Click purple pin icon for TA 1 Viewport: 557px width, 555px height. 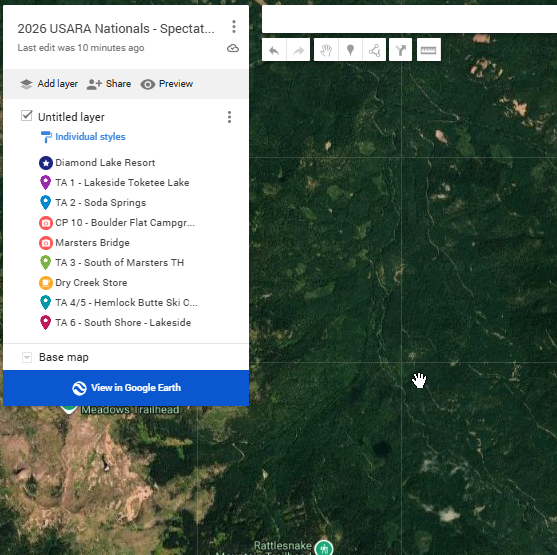coord(45,183)
